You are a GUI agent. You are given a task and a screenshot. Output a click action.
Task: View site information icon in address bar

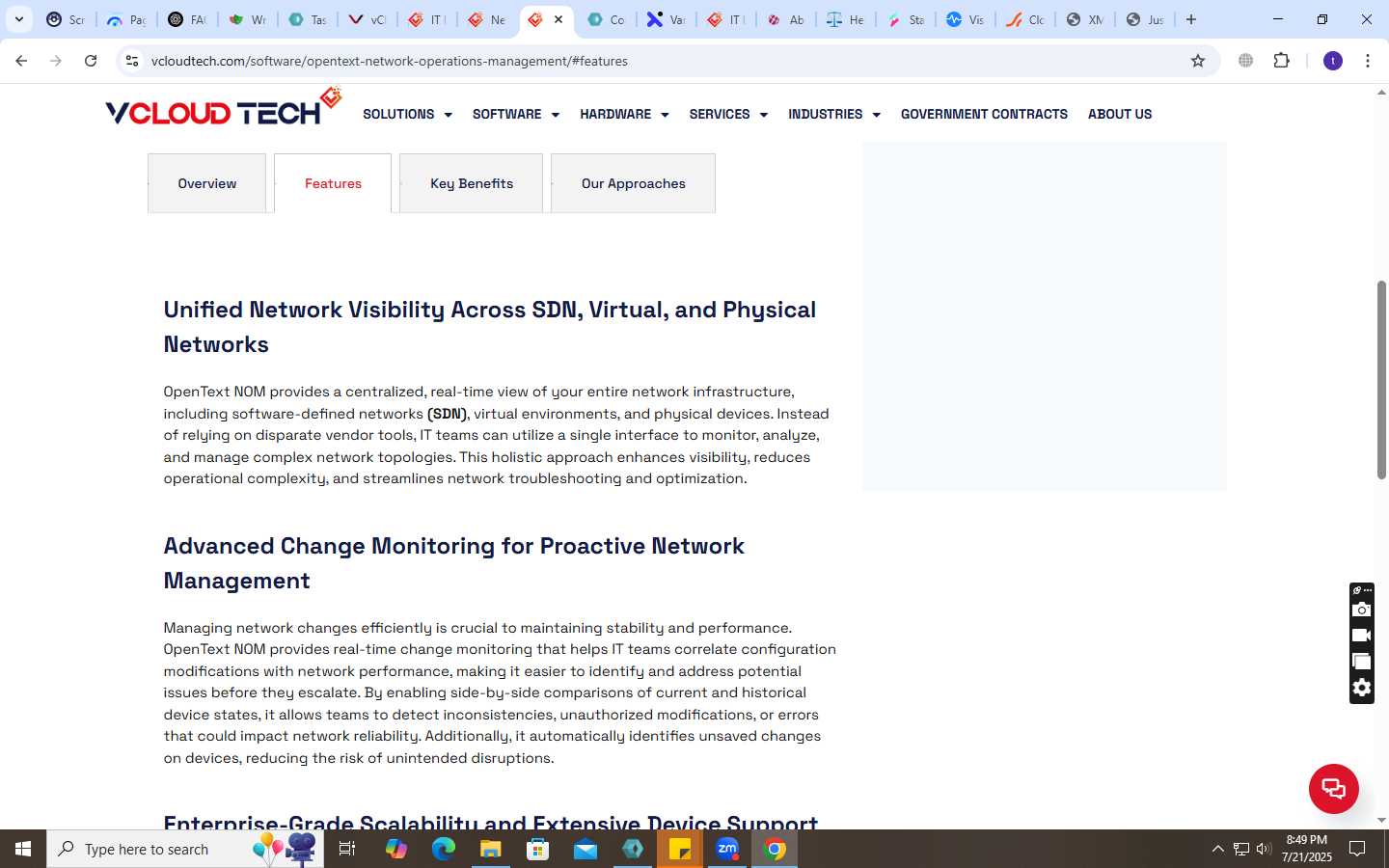tap(132, 61)
